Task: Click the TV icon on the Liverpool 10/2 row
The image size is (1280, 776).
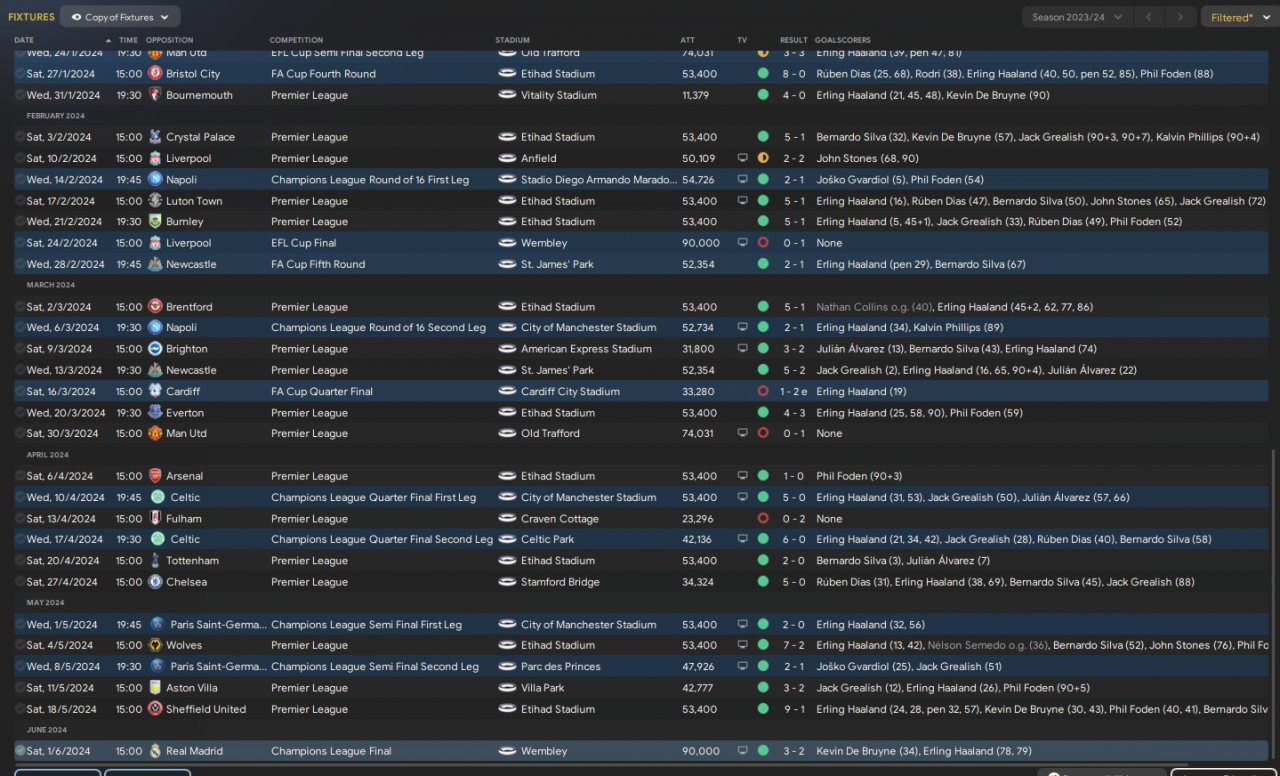Action: tap(742, 158)
